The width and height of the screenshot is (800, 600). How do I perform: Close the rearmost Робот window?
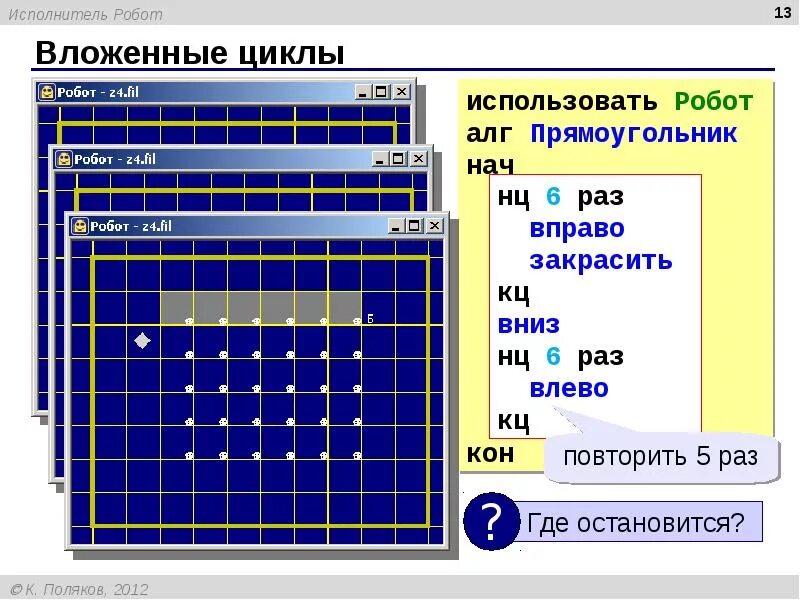pyautogui.click(x=402, y=92)
